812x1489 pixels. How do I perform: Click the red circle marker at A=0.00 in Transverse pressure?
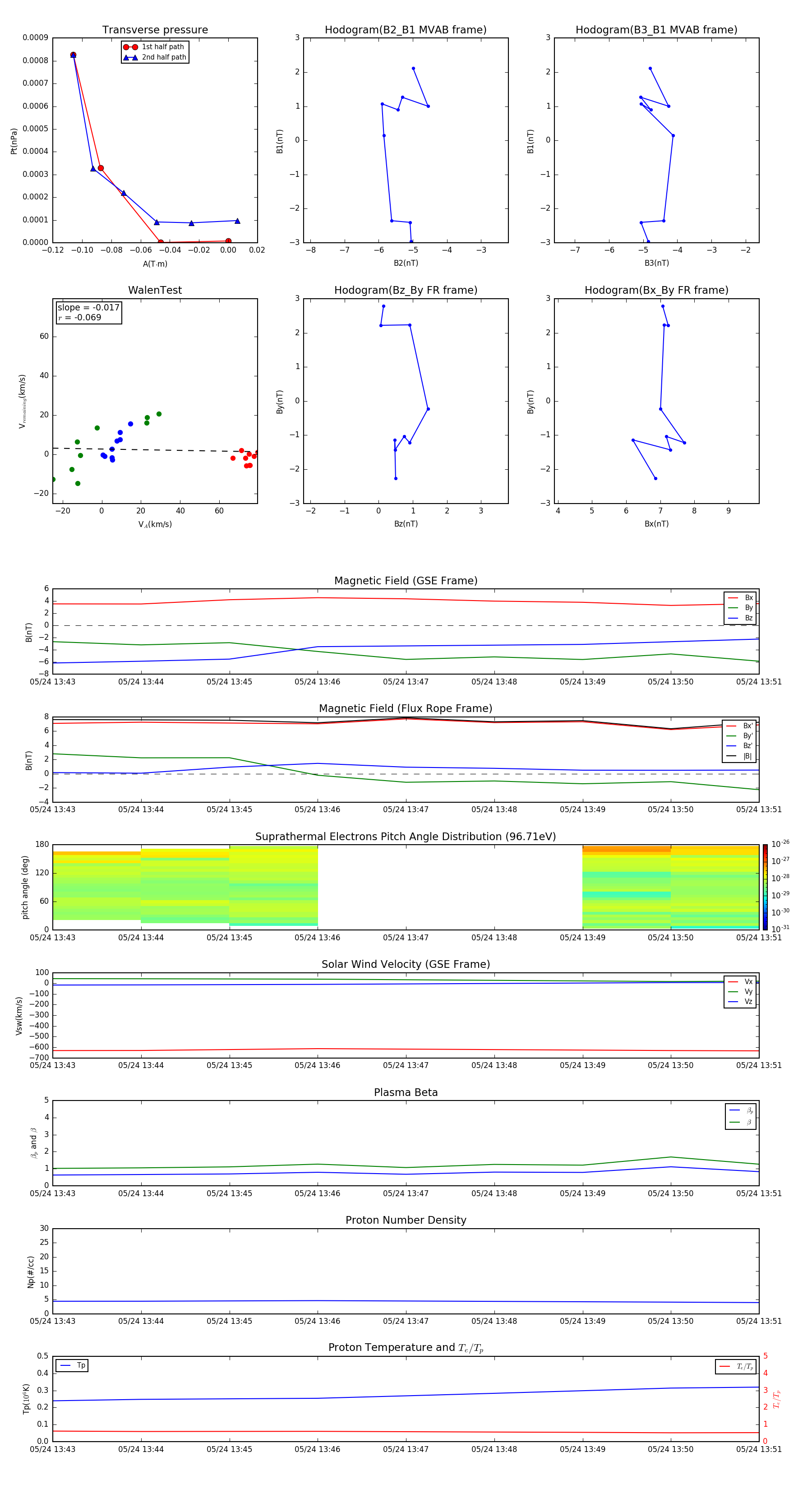coord(228,241)
